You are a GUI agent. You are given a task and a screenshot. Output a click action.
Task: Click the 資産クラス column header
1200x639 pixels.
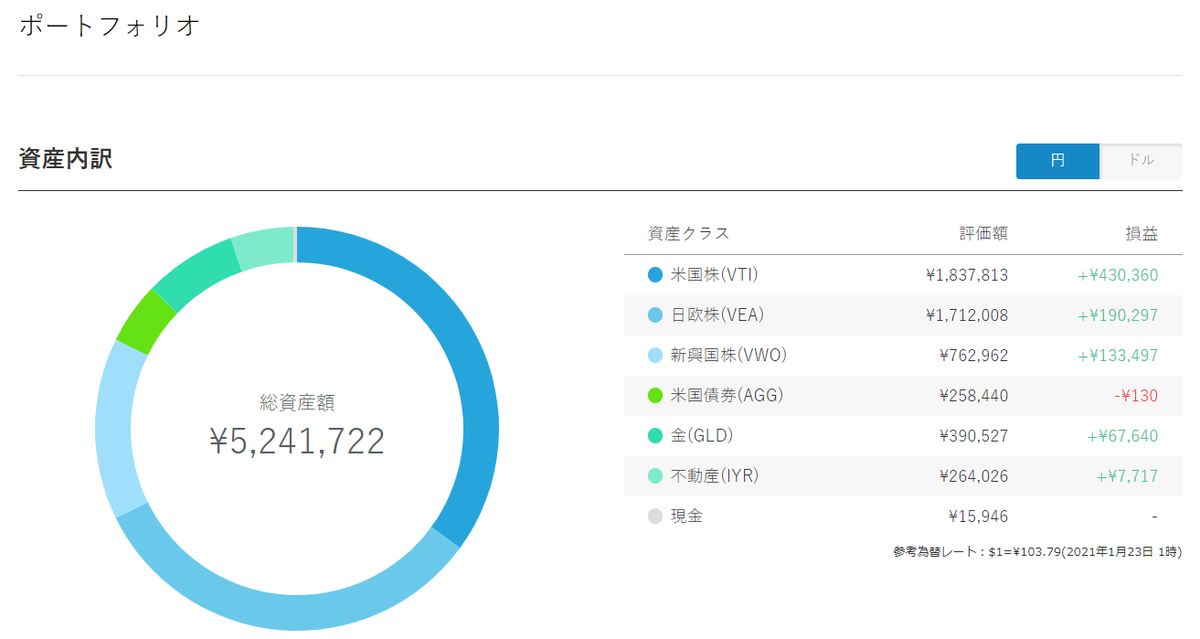(688, 233)
